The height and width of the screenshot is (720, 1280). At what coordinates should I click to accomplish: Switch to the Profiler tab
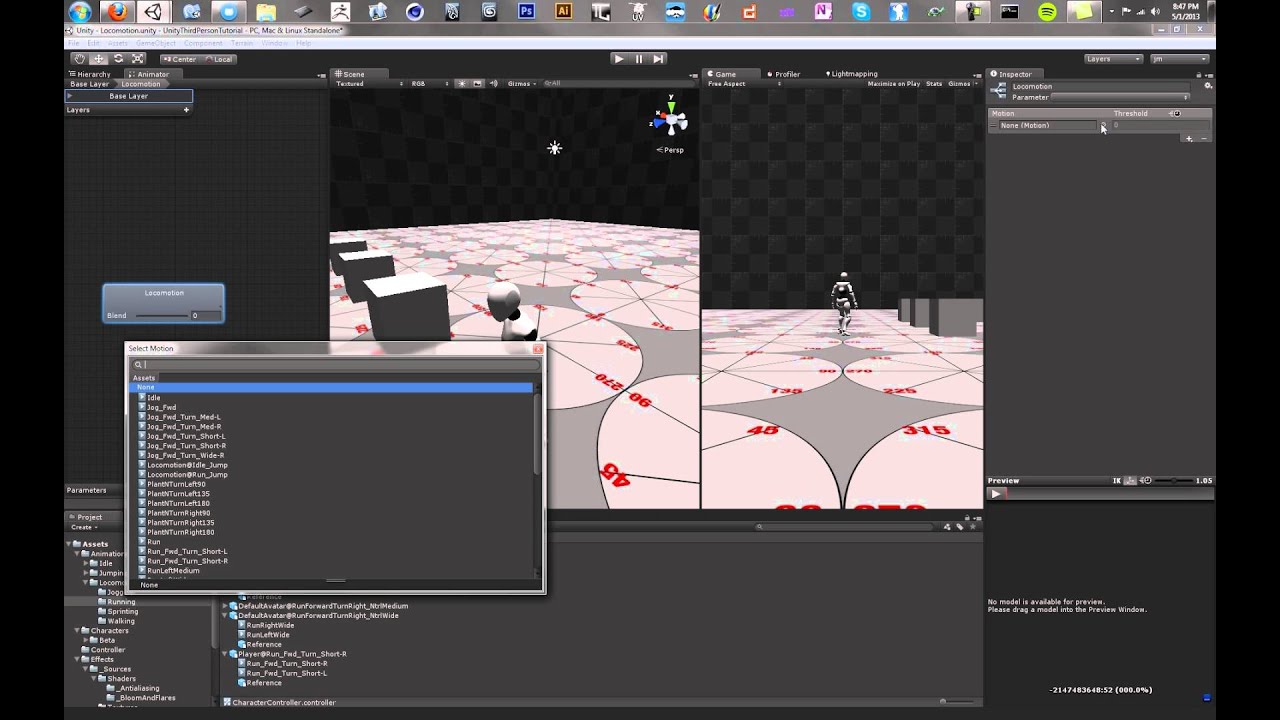[x=783, y=74]
